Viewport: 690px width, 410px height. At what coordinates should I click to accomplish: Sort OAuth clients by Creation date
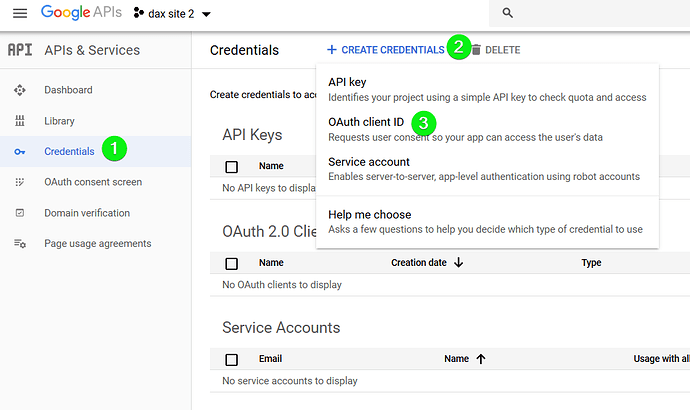(418, 263)
